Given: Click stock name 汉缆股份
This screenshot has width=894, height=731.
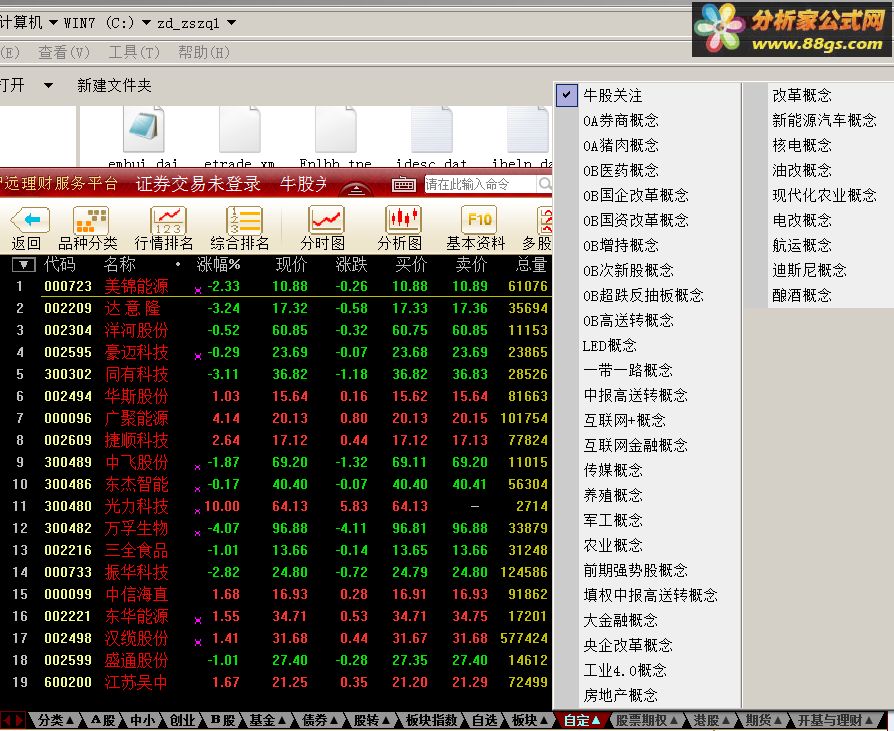Looking at the screenshot, I should pos(136,638).
